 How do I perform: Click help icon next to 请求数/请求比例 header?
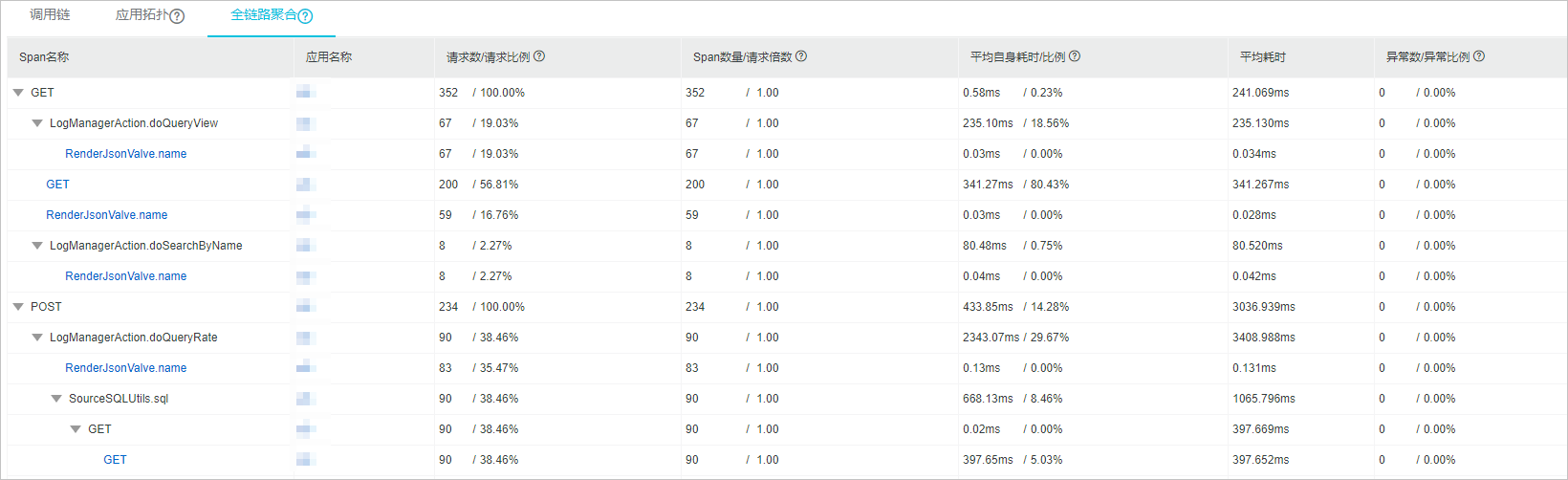point(539,56)
